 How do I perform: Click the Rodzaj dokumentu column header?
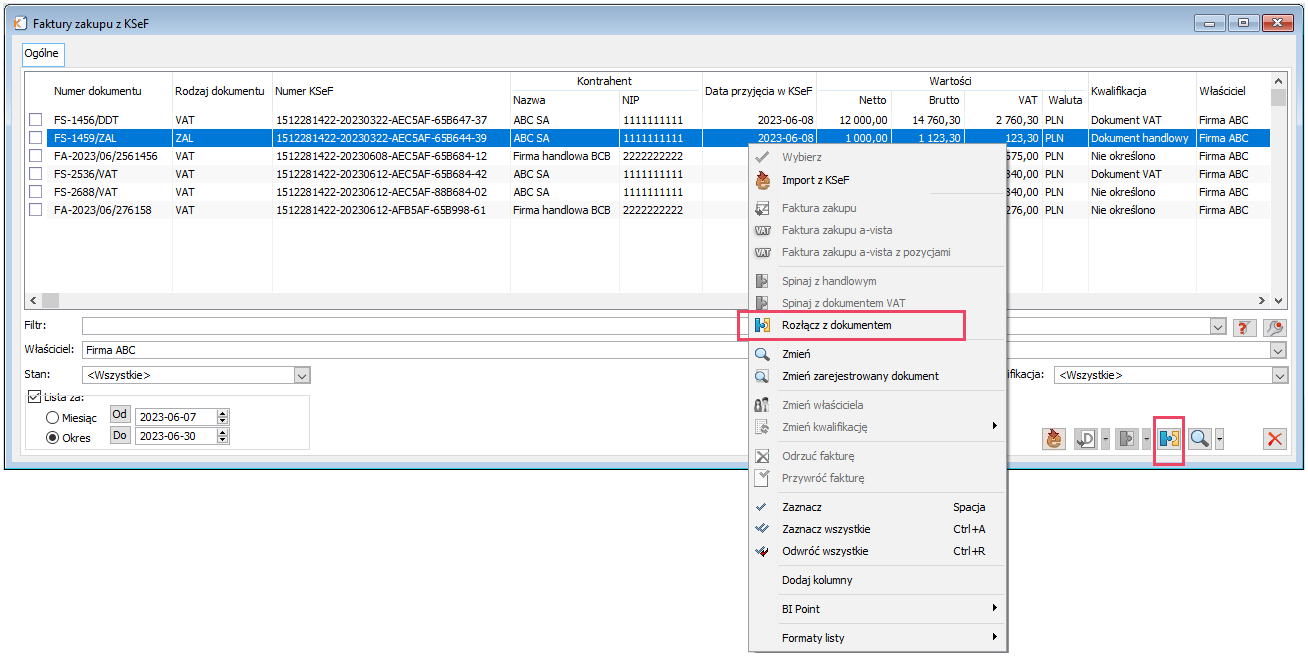tap(221, 91)
